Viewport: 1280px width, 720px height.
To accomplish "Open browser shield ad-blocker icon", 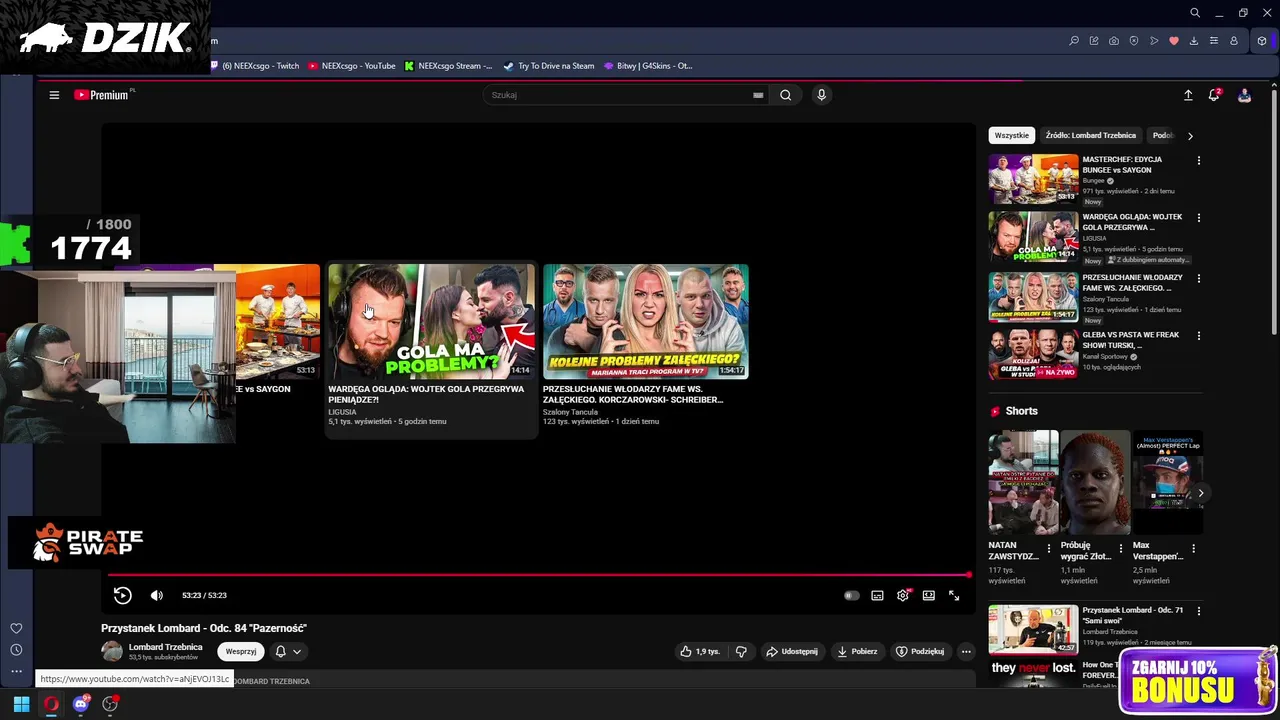I will [x=1134, y=41].
